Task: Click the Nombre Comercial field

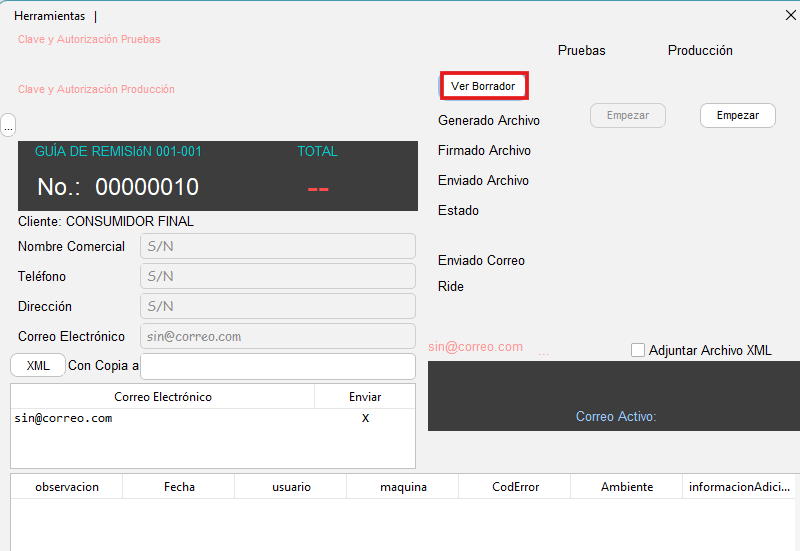Action: (x=277, y=247)
